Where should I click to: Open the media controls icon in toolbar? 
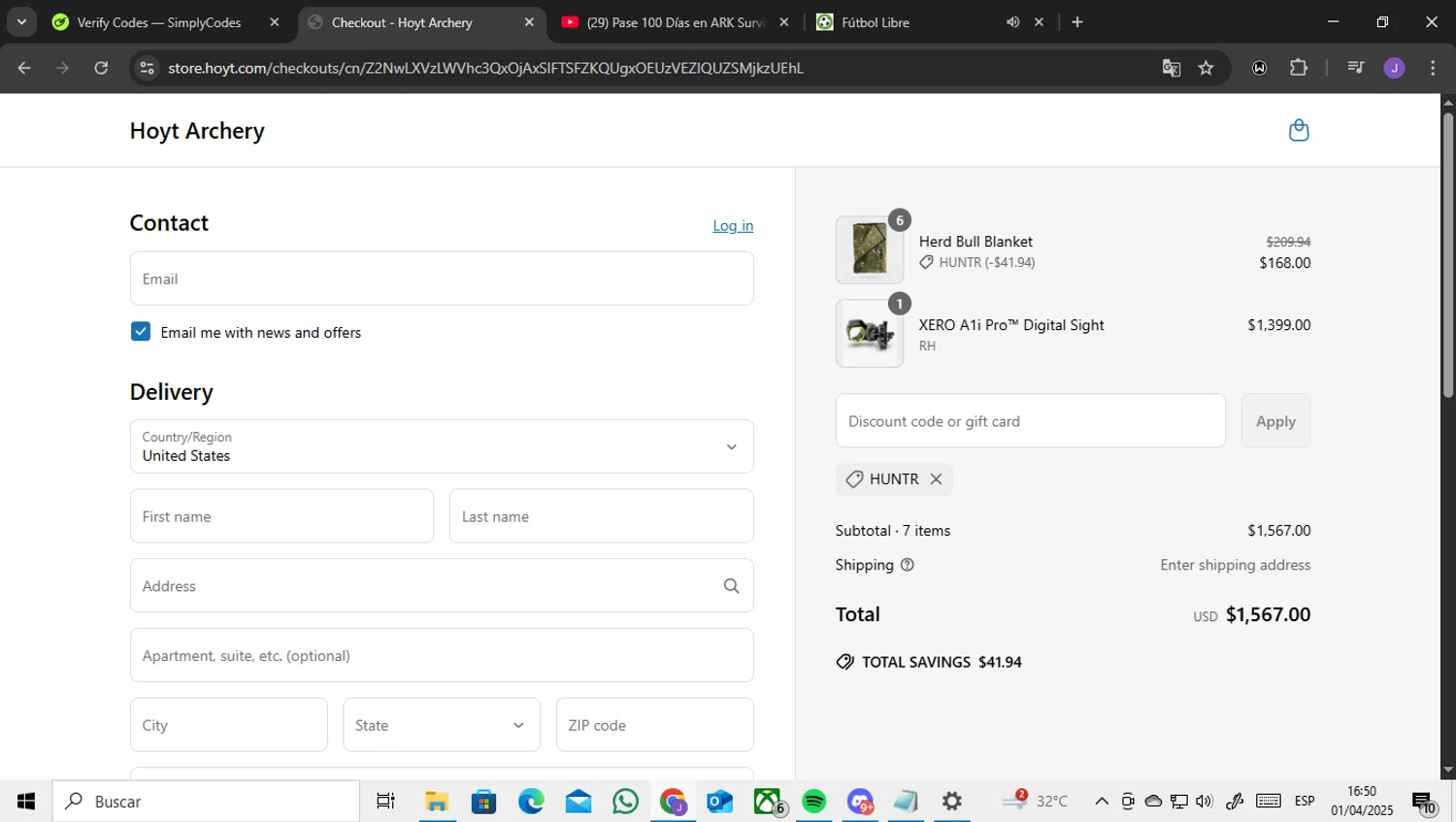click(x=1355, y=68)
